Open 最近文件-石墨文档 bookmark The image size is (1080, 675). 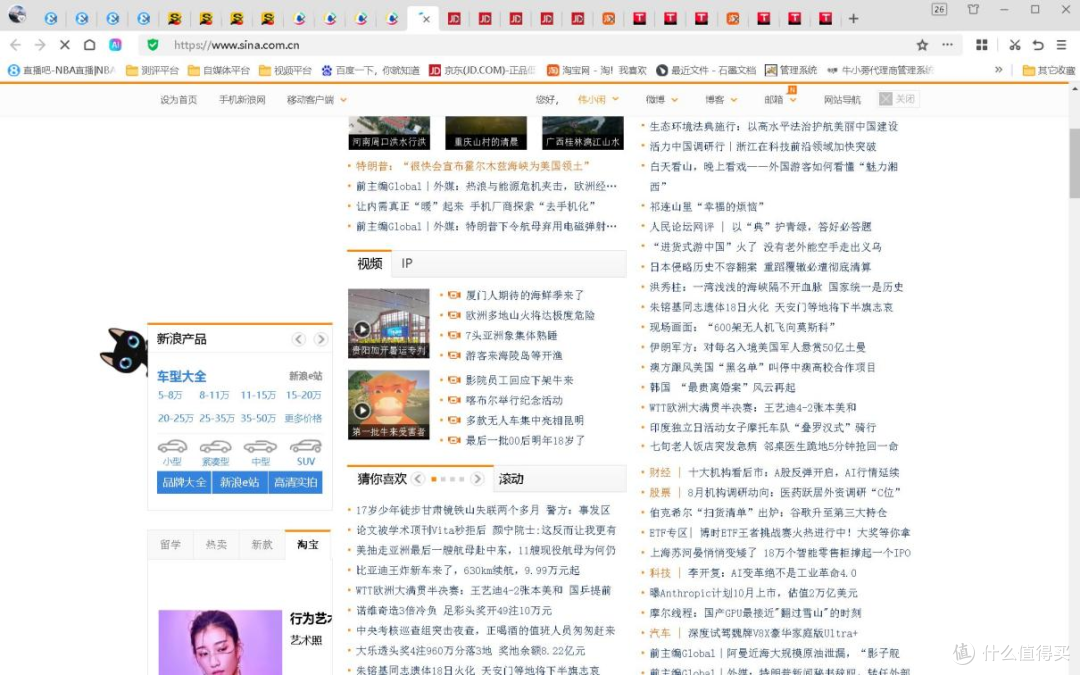tap(706, 70)
